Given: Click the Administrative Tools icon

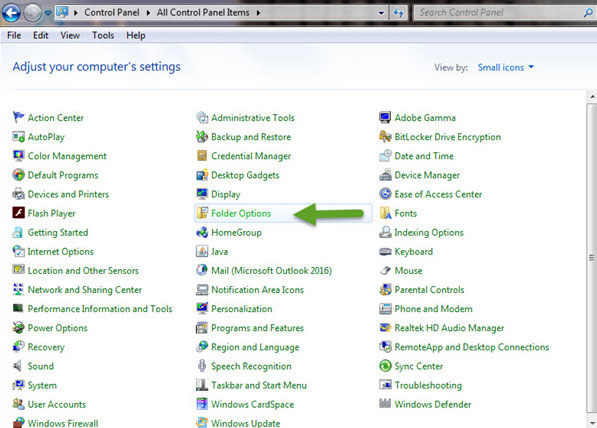Looking at the screenshot, I should (202, 117).
